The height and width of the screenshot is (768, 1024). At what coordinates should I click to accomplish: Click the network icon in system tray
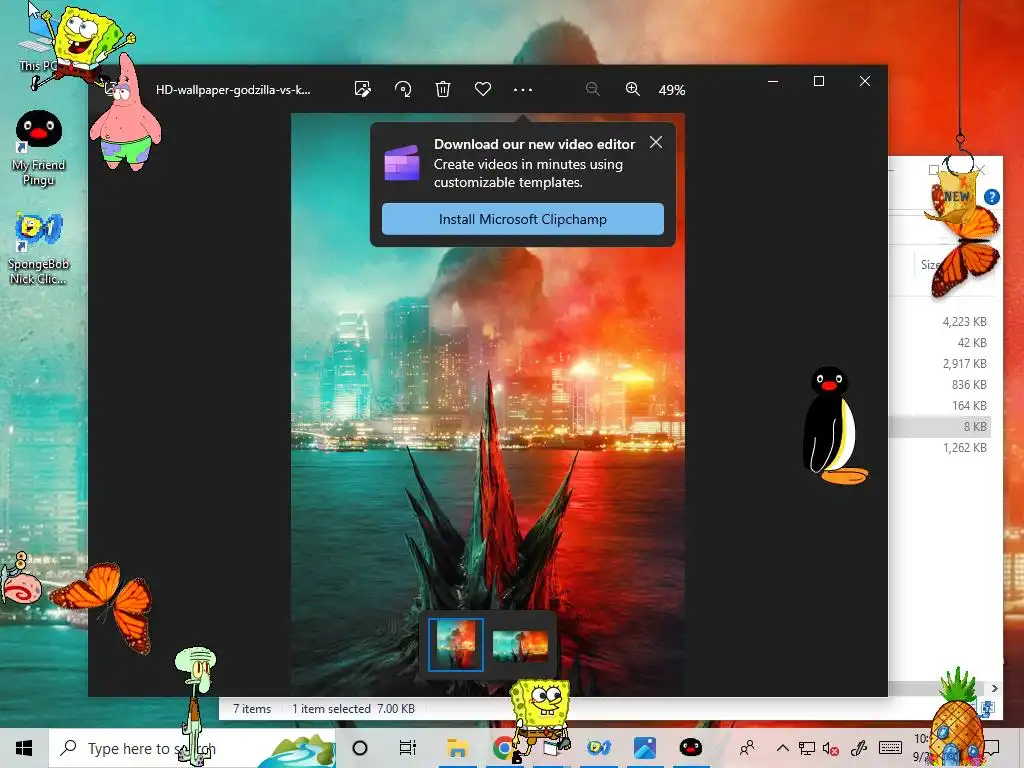tap(807, 748)
